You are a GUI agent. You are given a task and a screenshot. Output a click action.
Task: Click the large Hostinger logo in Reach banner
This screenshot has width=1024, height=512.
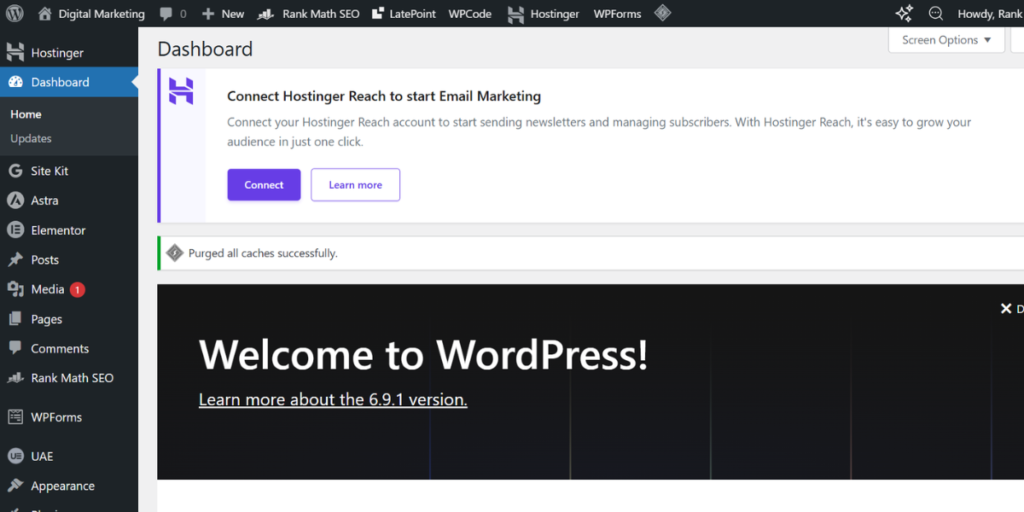[181, 91]
